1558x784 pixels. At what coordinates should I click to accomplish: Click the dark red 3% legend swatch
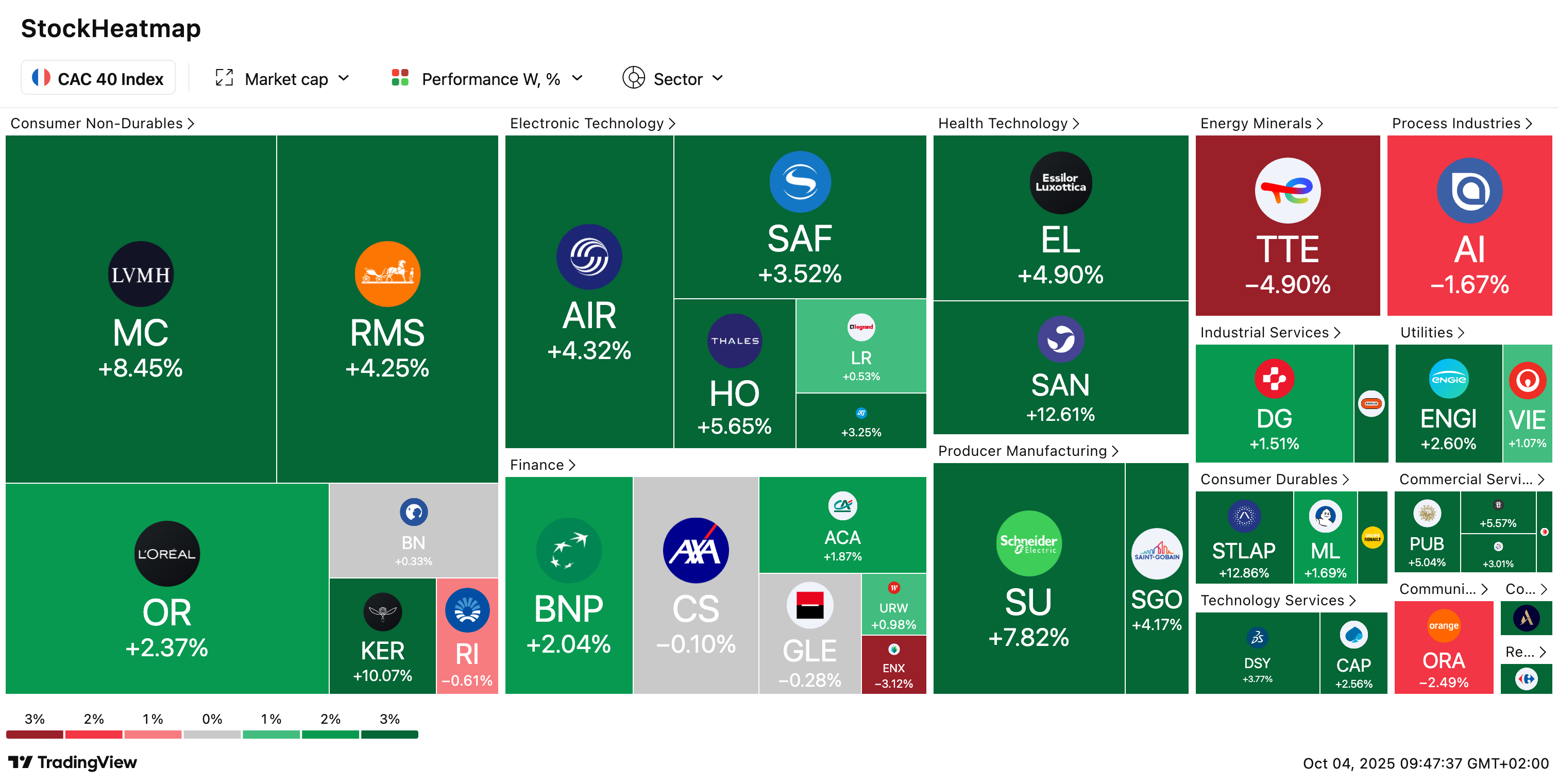click(x=35, y=735)
